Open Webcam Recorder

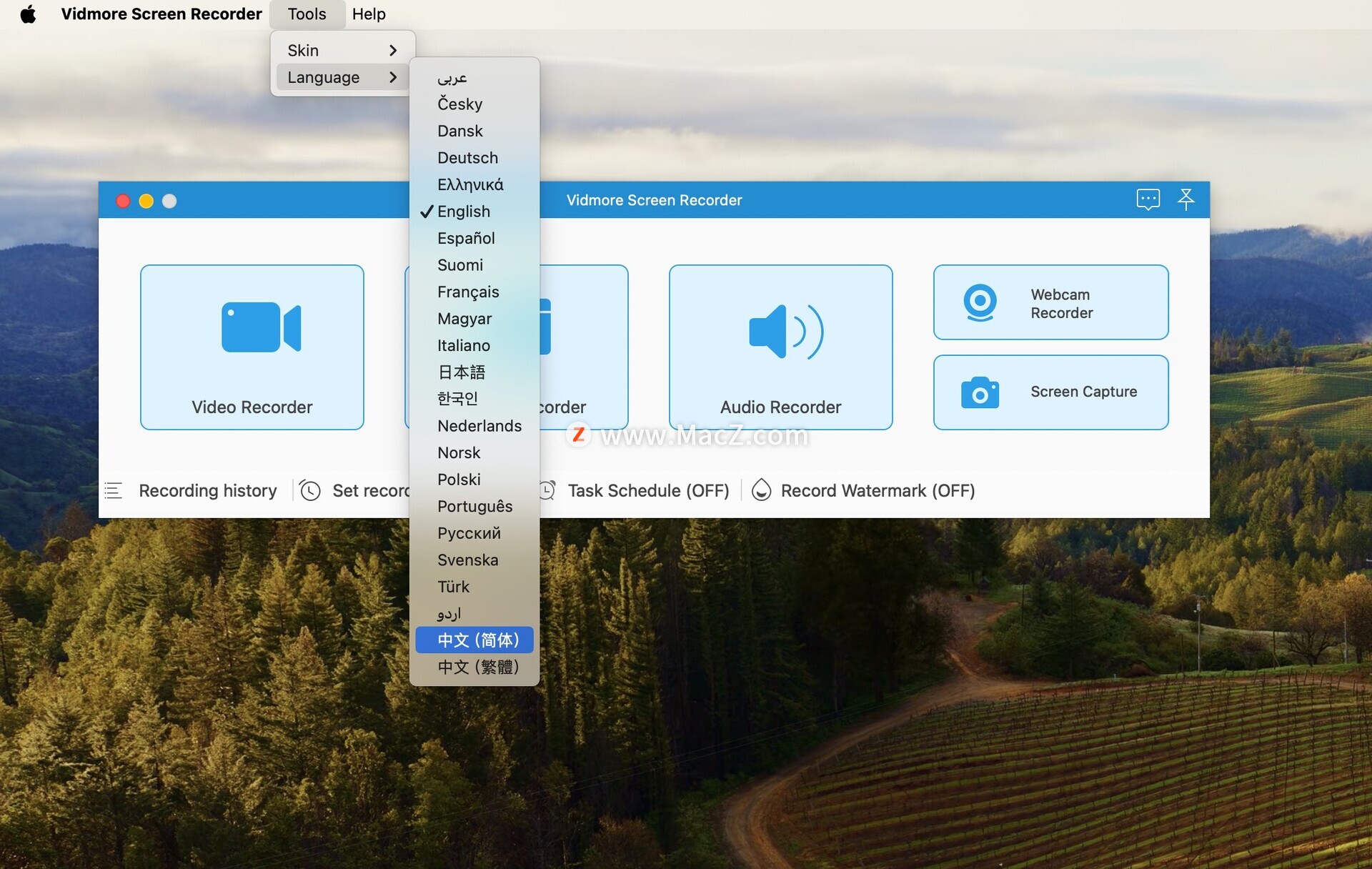1051,302
